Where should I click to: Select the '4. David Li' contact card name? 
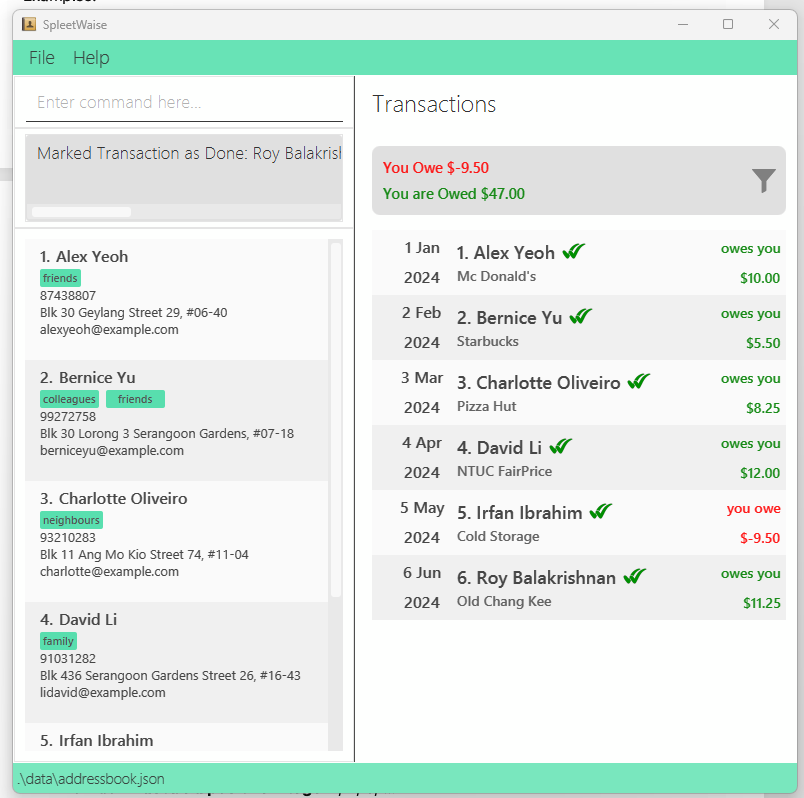[x=78, y=620]
